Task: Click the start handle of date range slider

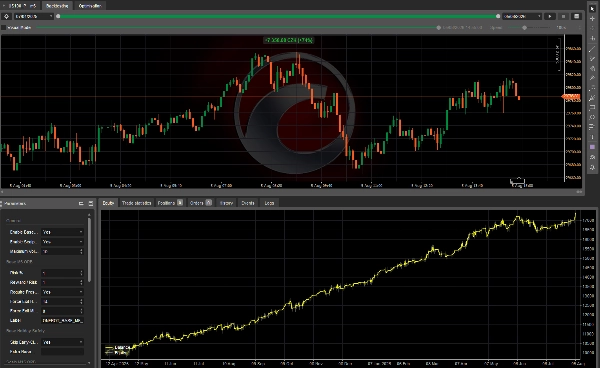Action: point(58,16)
